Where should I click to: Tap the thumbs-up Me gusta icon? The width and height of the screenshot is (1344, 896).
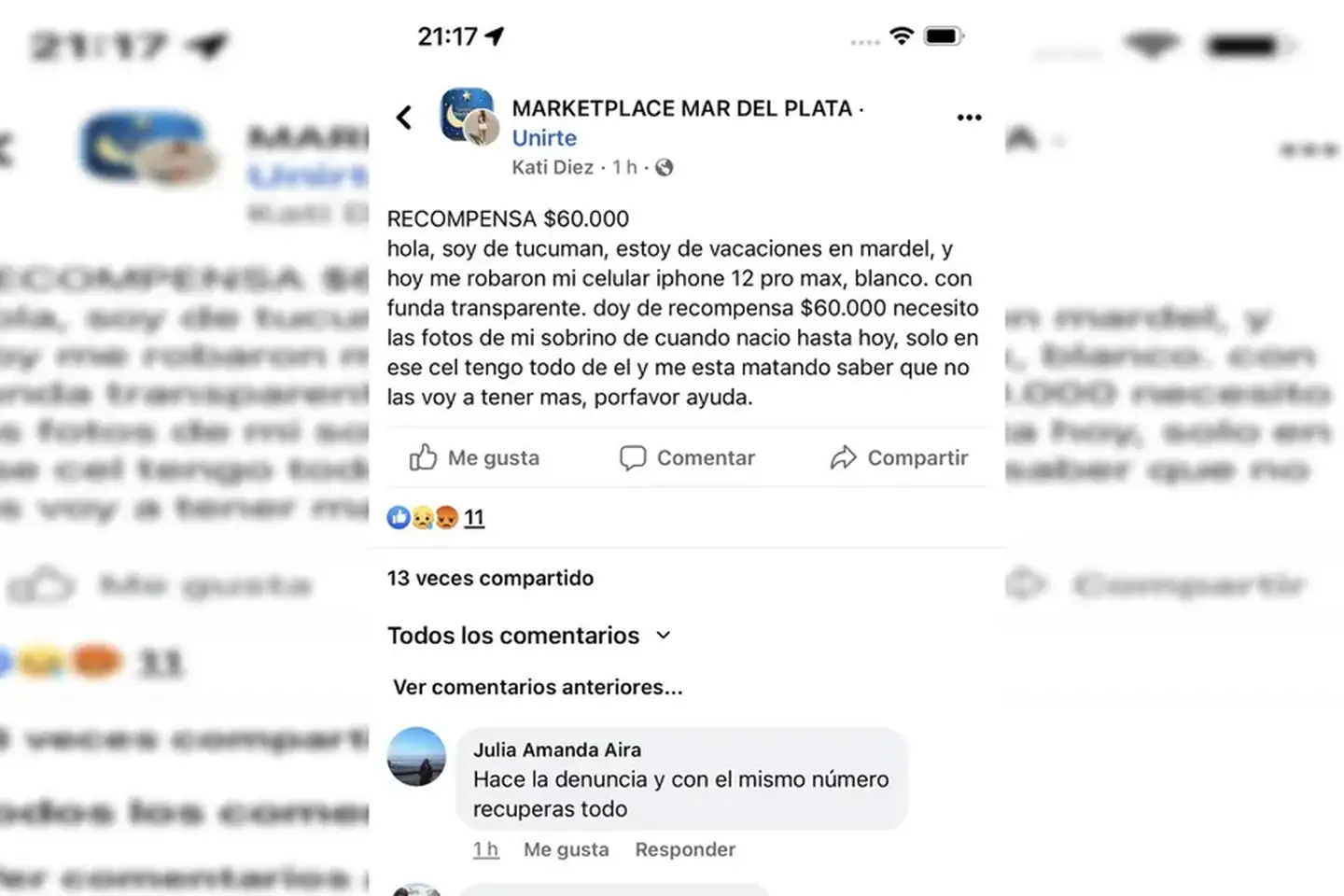click(x=423, y=457)
